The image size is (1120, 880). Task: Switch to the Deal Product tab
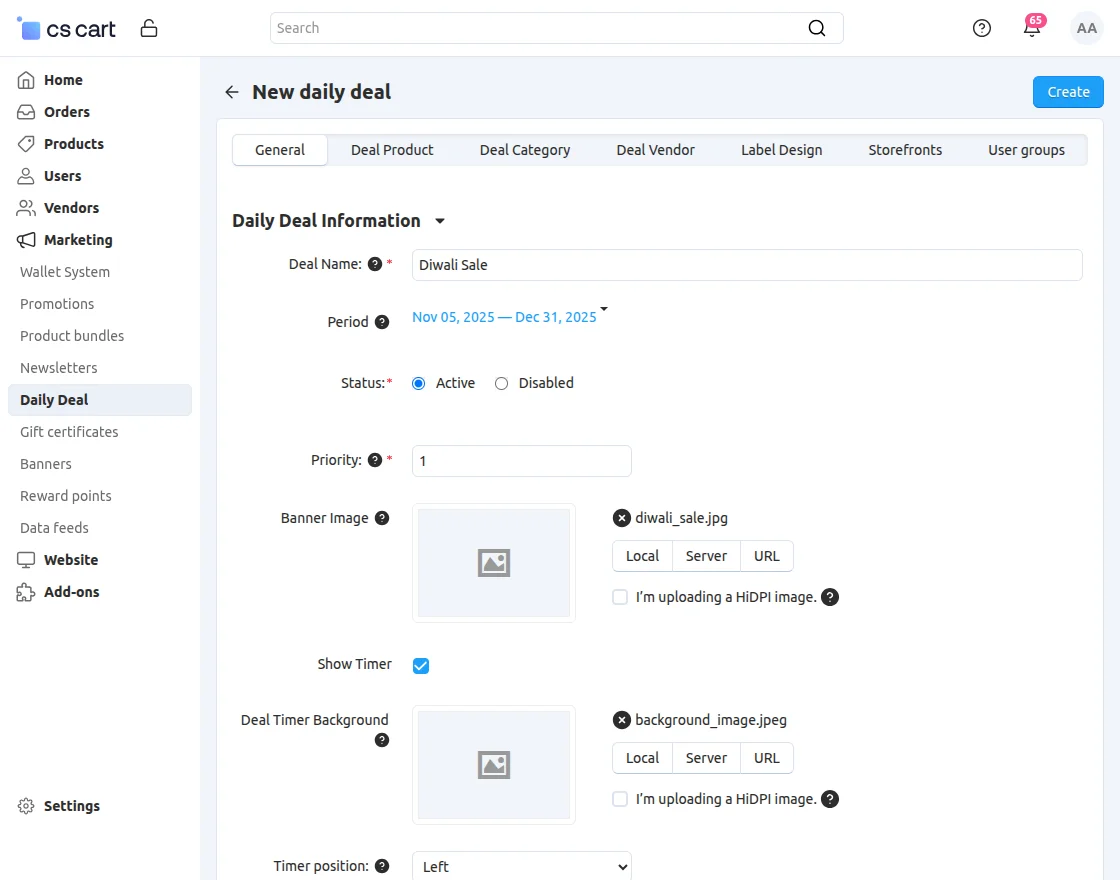coord(392,150)
